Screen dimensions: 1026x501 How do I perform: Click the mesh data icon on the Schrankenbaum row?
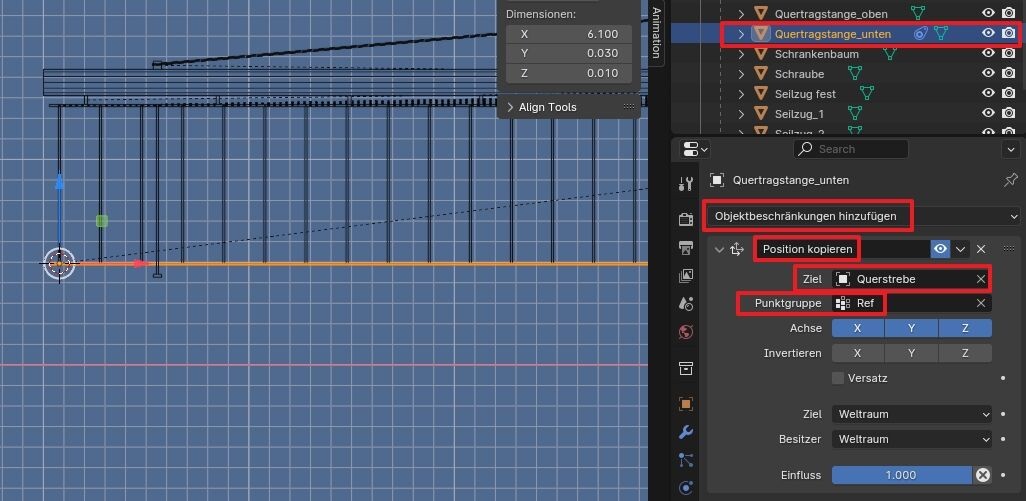coord(890,54)
